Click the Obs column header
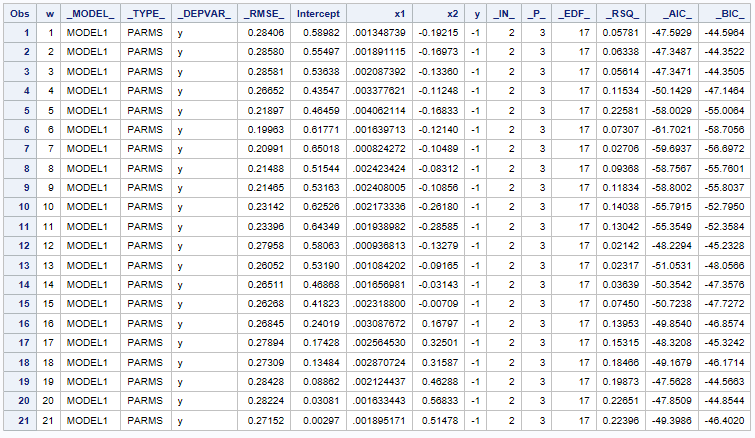 (18, 16)
